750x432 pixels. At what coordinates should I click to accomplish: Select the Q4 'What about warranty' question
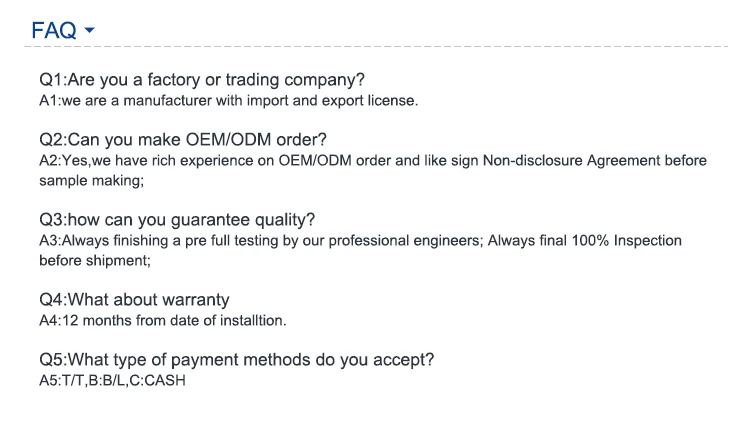(x=134, y=299)
